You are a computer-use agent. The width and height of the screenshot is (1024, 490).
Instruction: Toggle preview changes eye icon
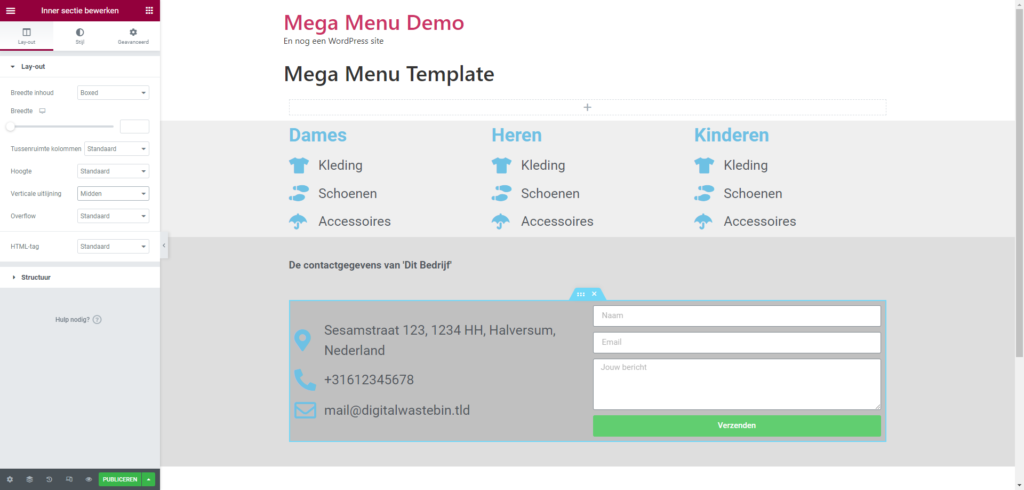click(x=88, y=479)
